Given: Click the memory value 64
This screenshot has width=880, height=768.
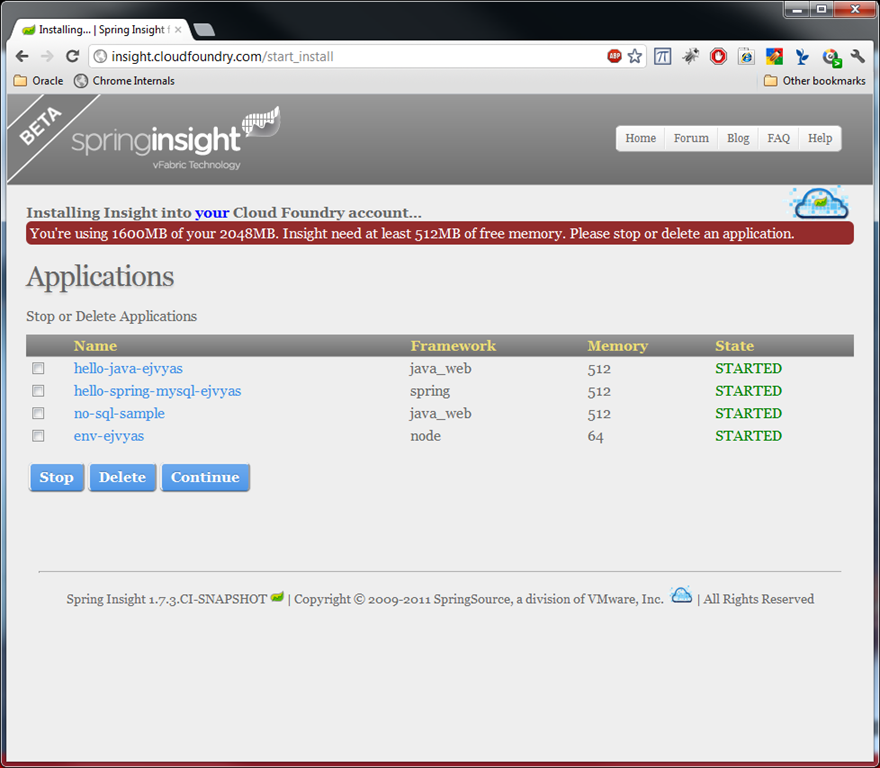Looking at the screenshot, I should tap(595, 436).
